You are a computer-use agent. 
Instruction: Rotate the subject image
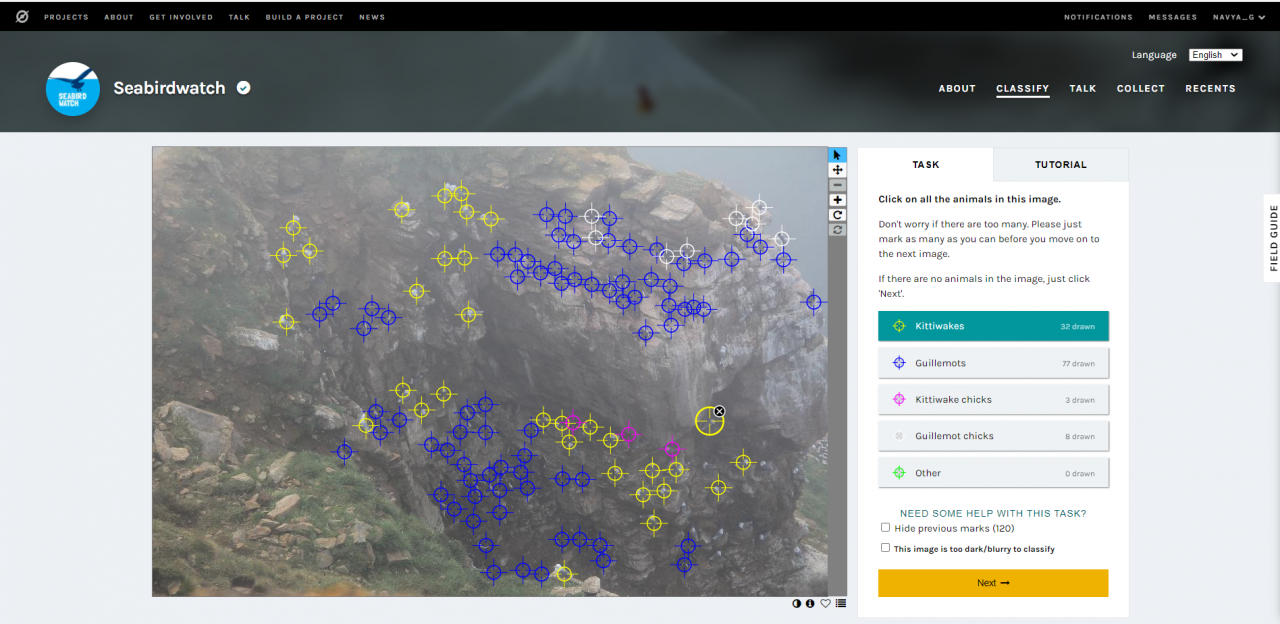pyautogui.click(x=837, y=215)
